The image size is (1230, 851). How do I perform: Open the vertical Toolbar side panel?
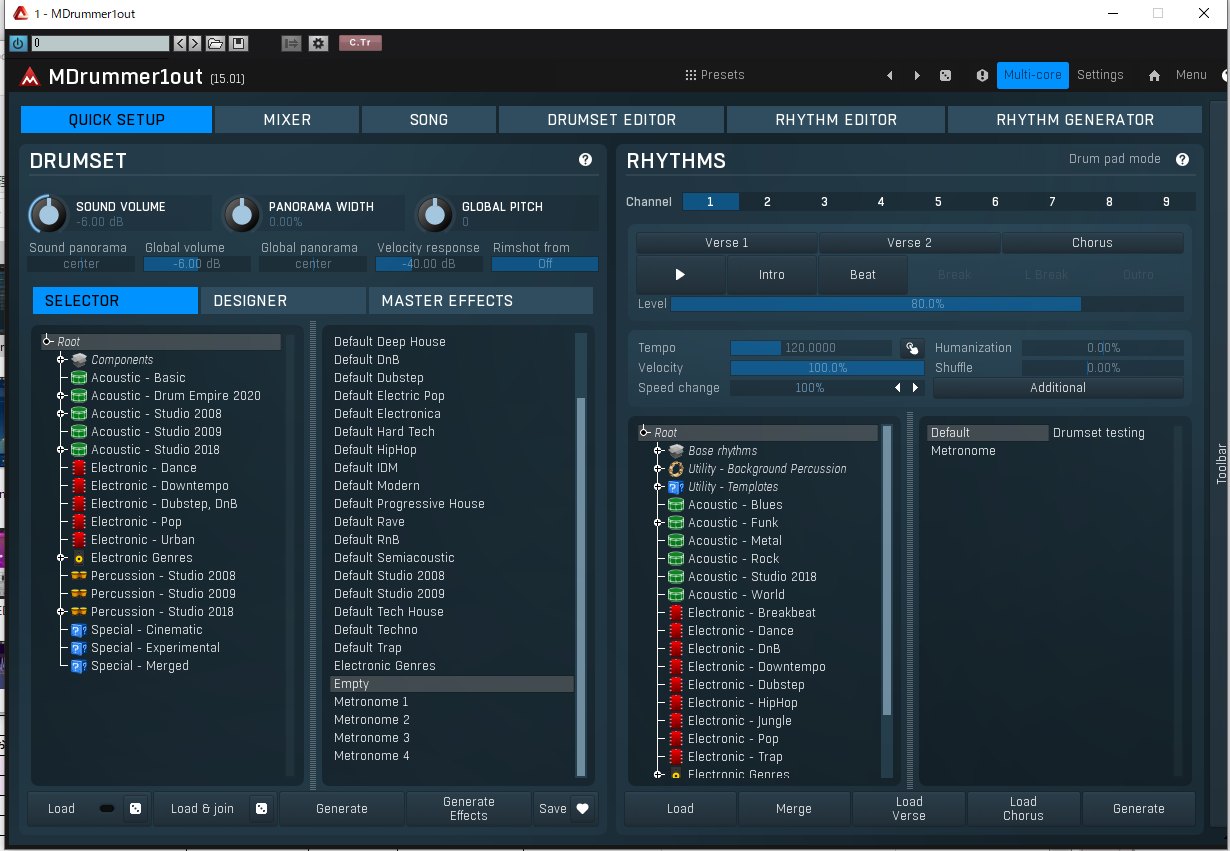tap(1220, 463)
